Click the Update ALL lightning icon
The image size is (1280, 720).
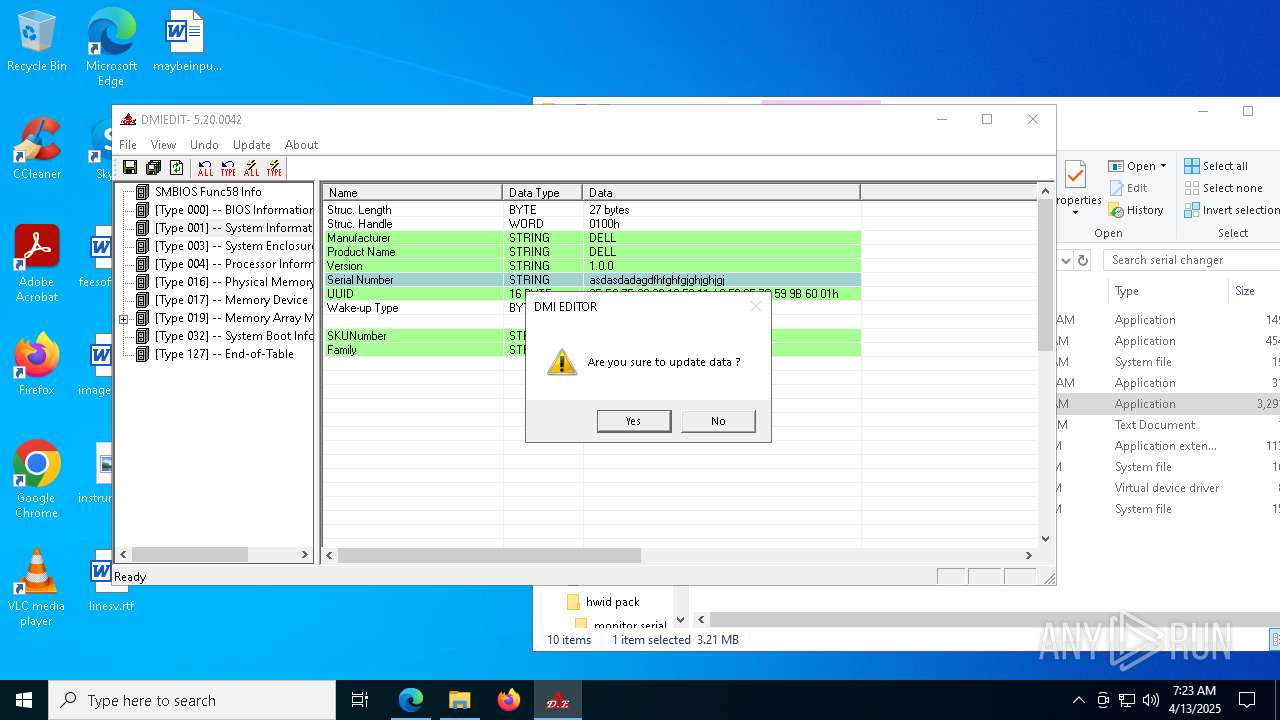[x=251, y=168]
